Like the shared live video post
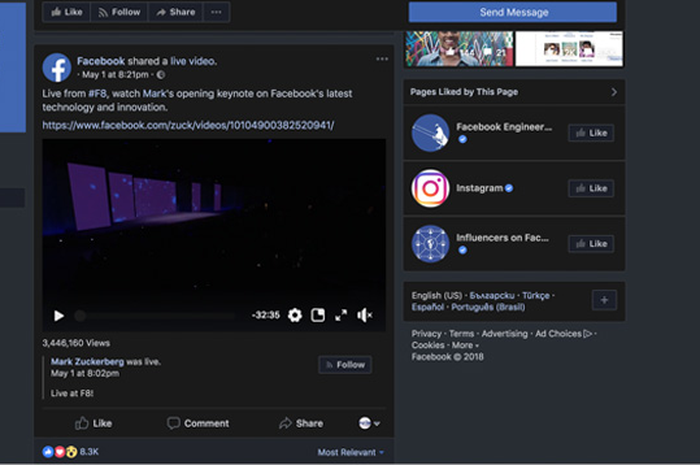The width and height of the screenshot is (700, 465). pyautogui.click(x=93, y=423)
